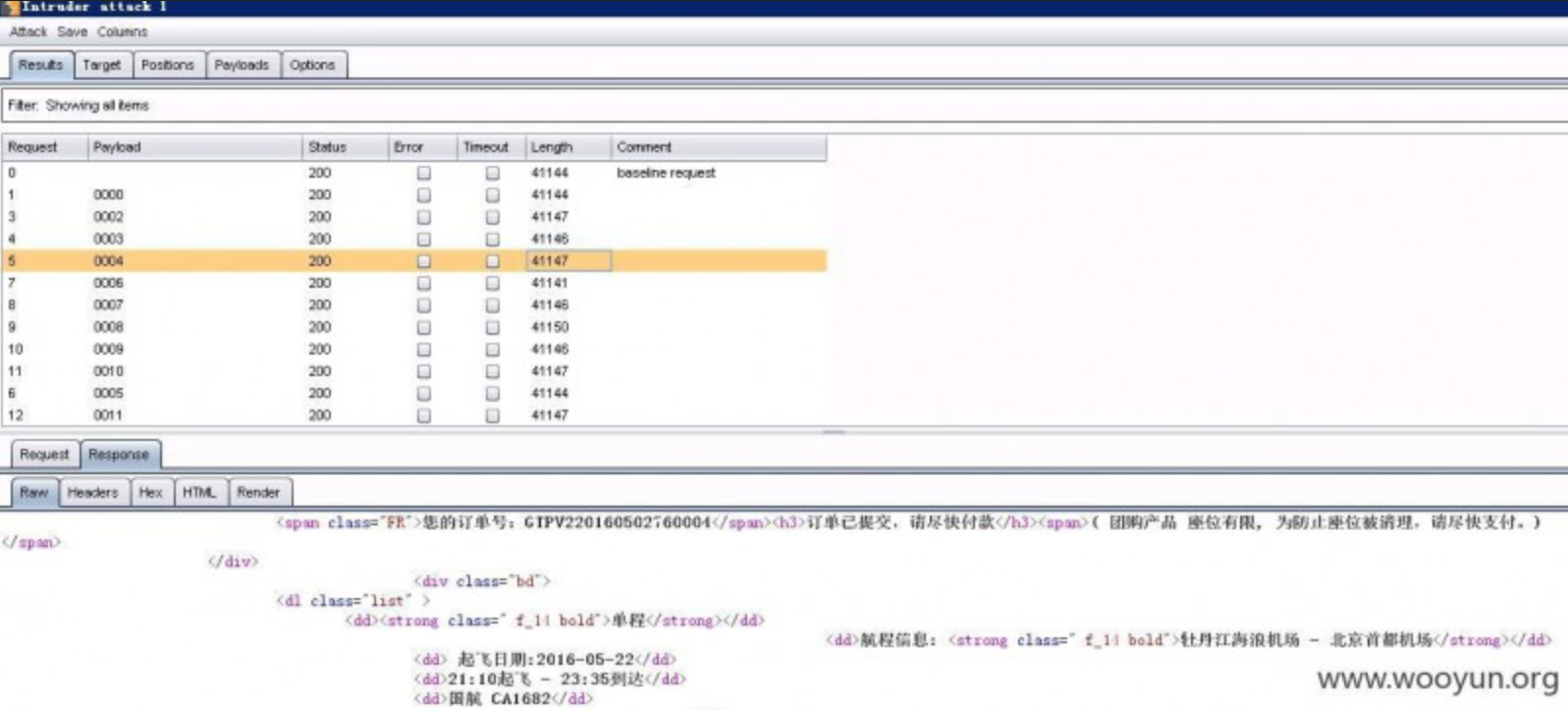The width and height of the screenshot is (1568, 710).
Task: Sort by the Timeout column header
Action: [491, 147]
